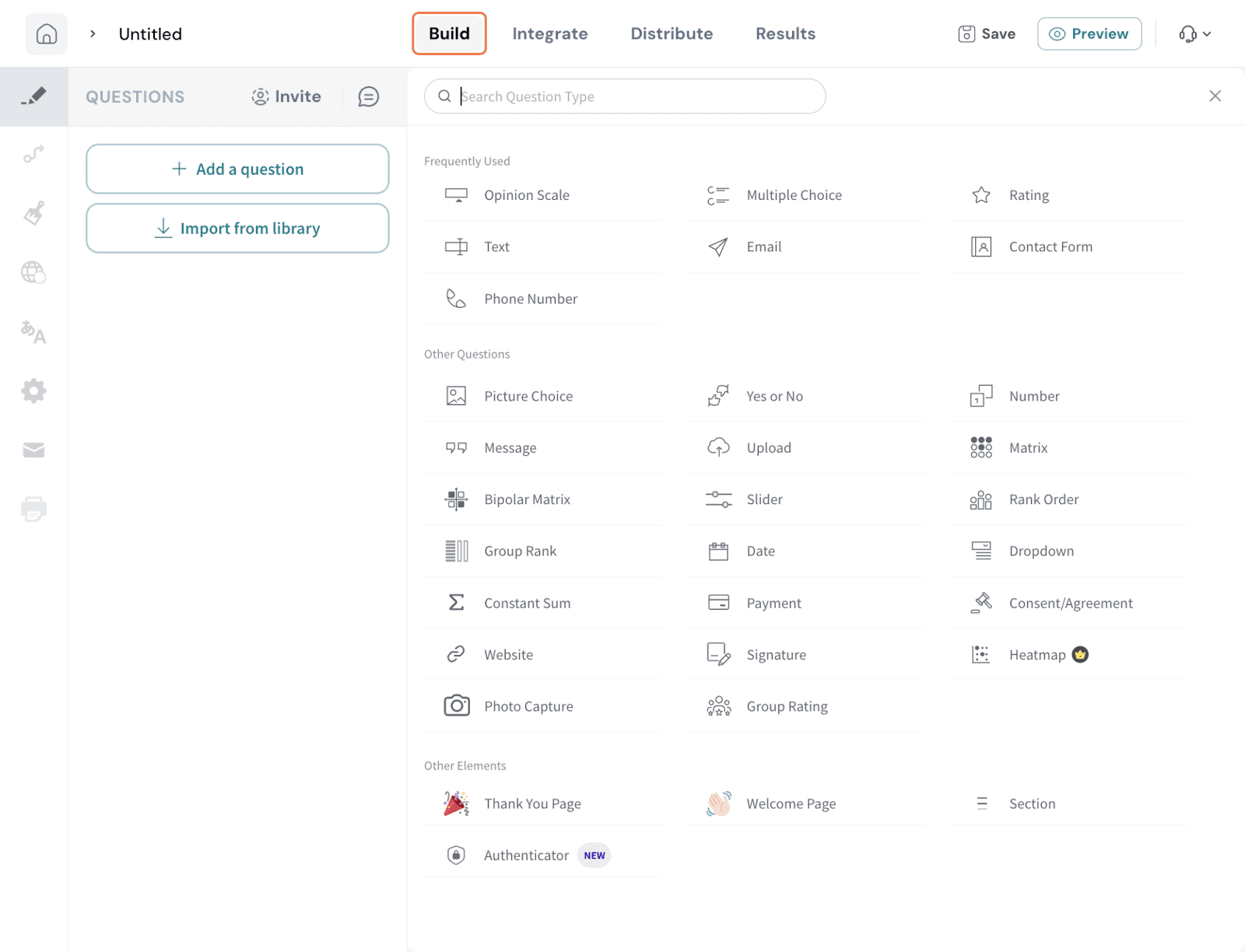Expand the headset support dropdown
This screenshot has width=1245, height=952.
coord(1194,34)
